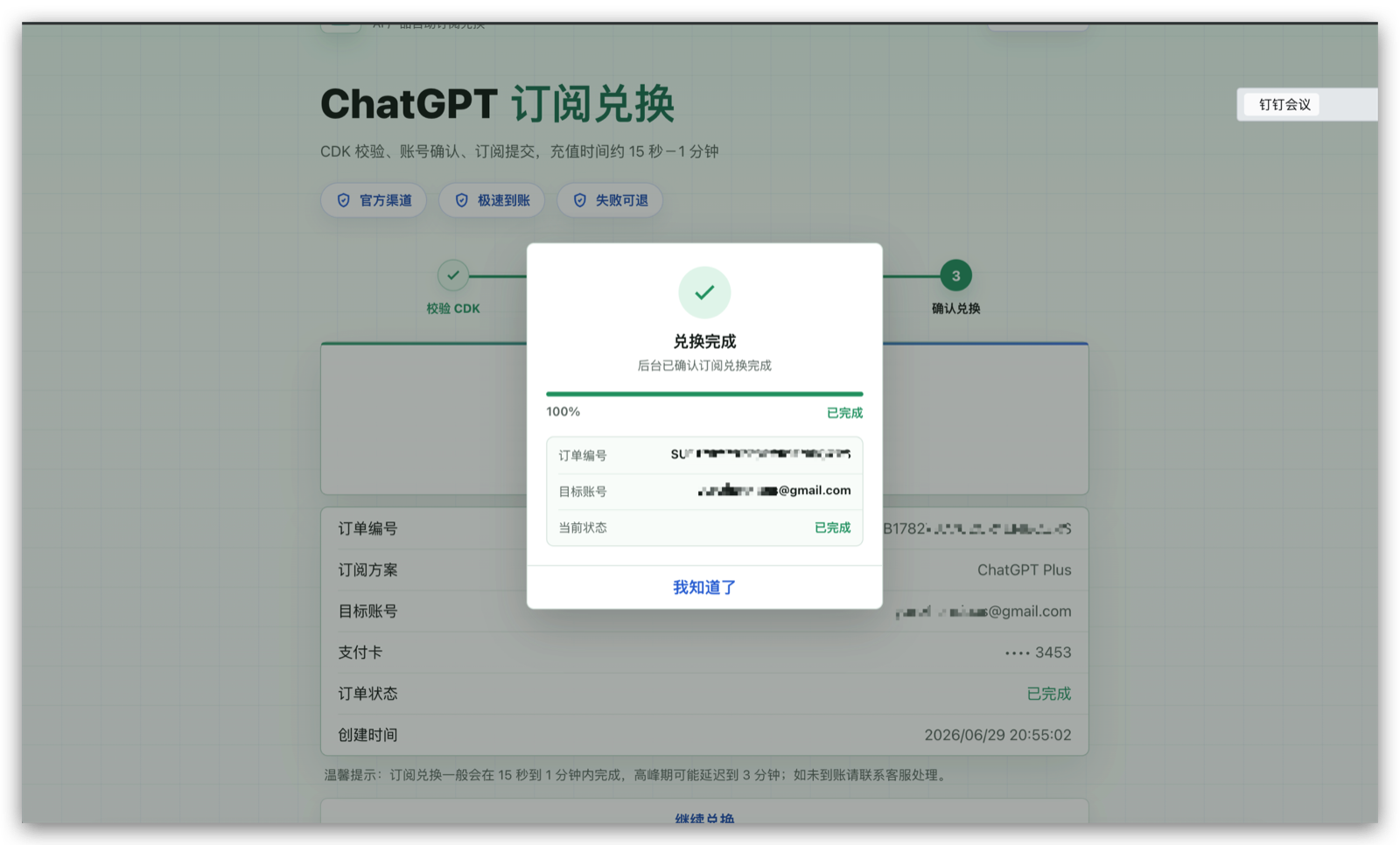Click shield icon in 极速到账 badge

[462, 200]
